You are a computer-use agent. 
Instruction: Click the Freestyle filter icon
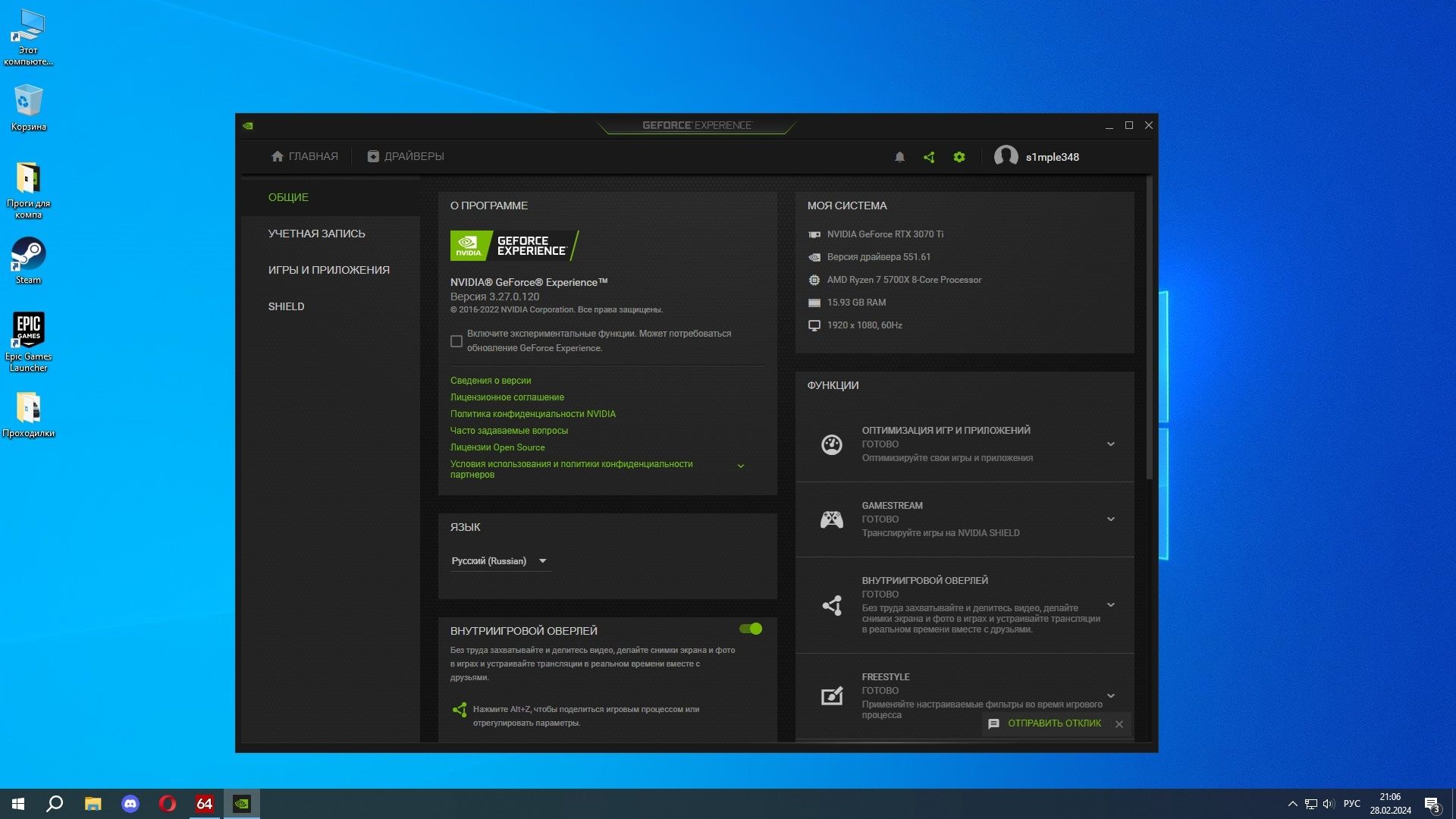click(x=832, y=695)
